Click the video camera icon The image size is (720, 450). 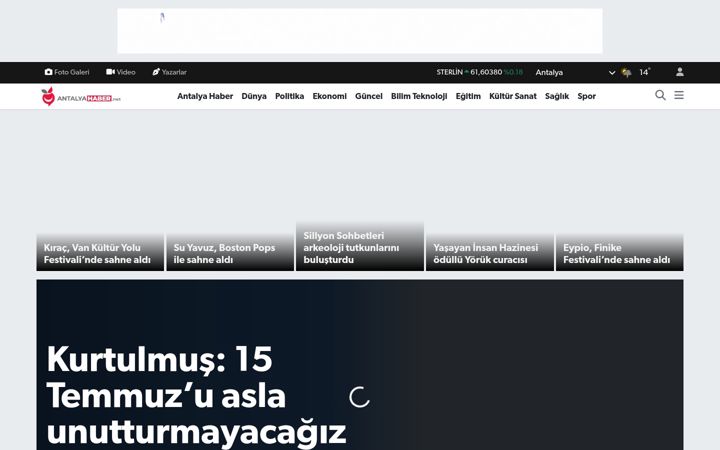[110, 72]
